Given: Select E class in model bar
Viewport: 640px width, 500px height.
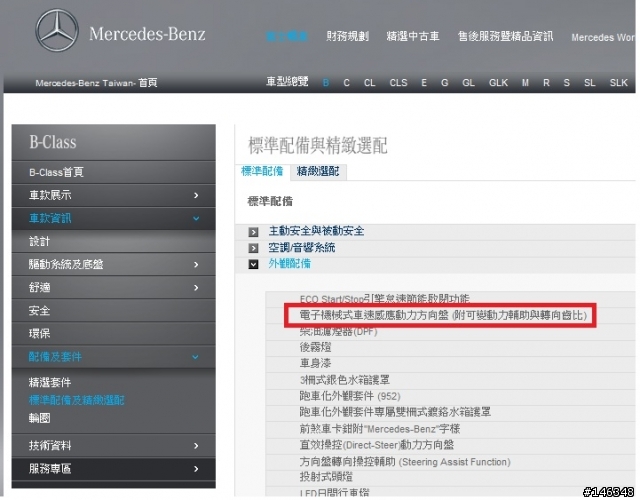Looking at the screenshot, I should (x=424, y=83).
